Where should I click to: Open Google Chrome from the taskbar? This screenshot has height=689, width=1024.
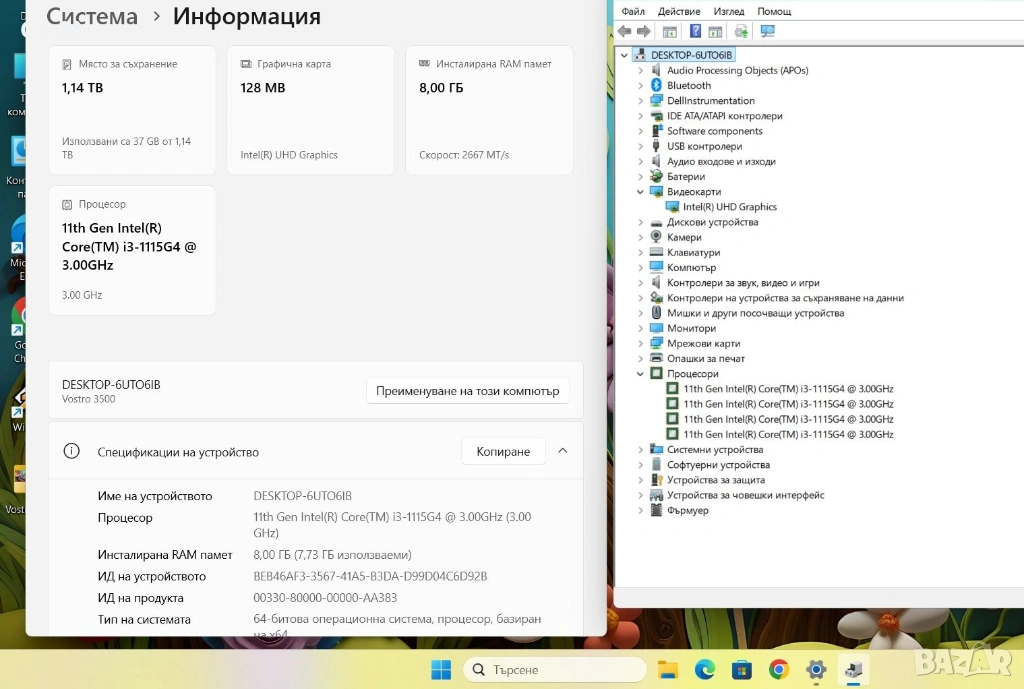coord(778,670)
